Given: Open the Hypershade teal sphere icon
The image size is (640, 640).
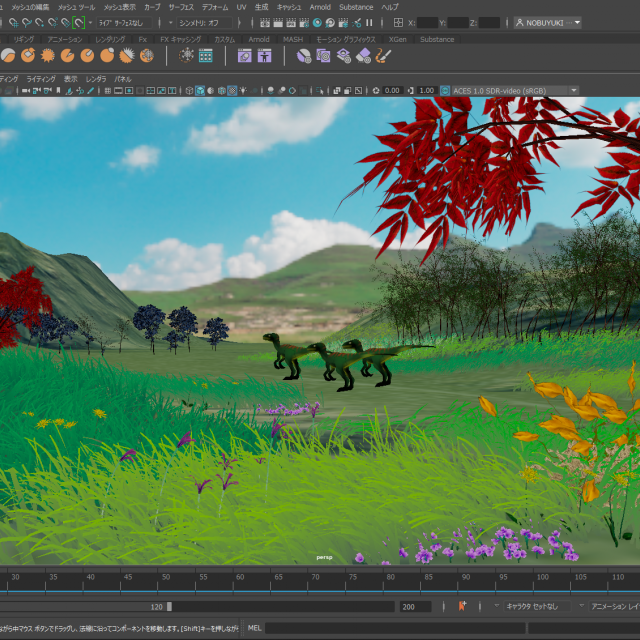Looking at the screenshot, I should (x=317, y=23).
